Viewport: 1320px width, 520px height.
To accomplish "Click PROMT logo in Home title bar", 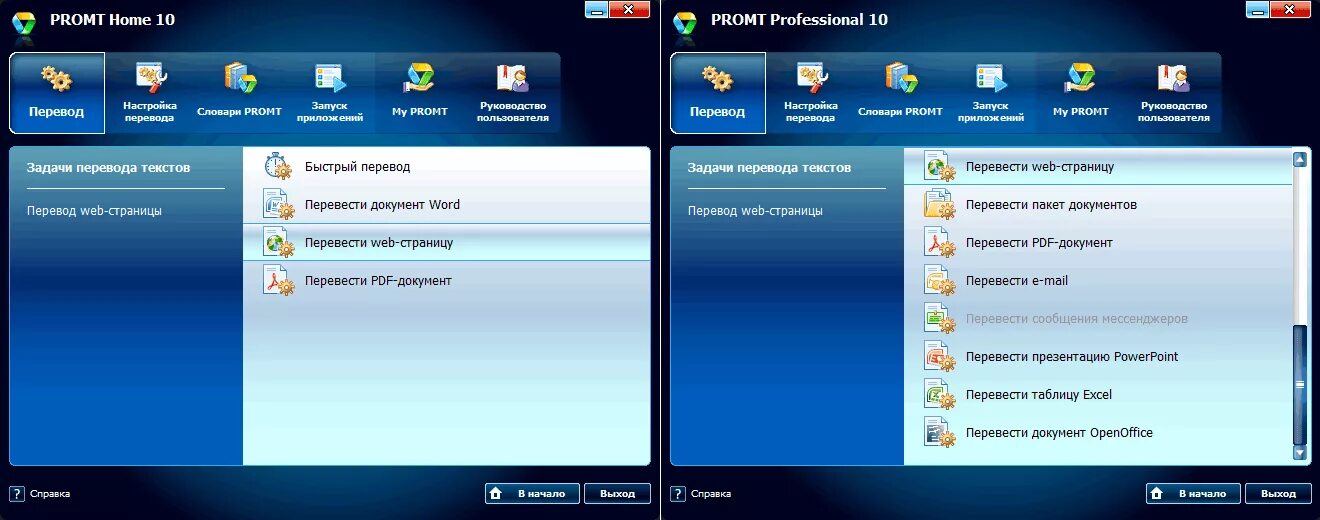I will click(x=23, y=23).
